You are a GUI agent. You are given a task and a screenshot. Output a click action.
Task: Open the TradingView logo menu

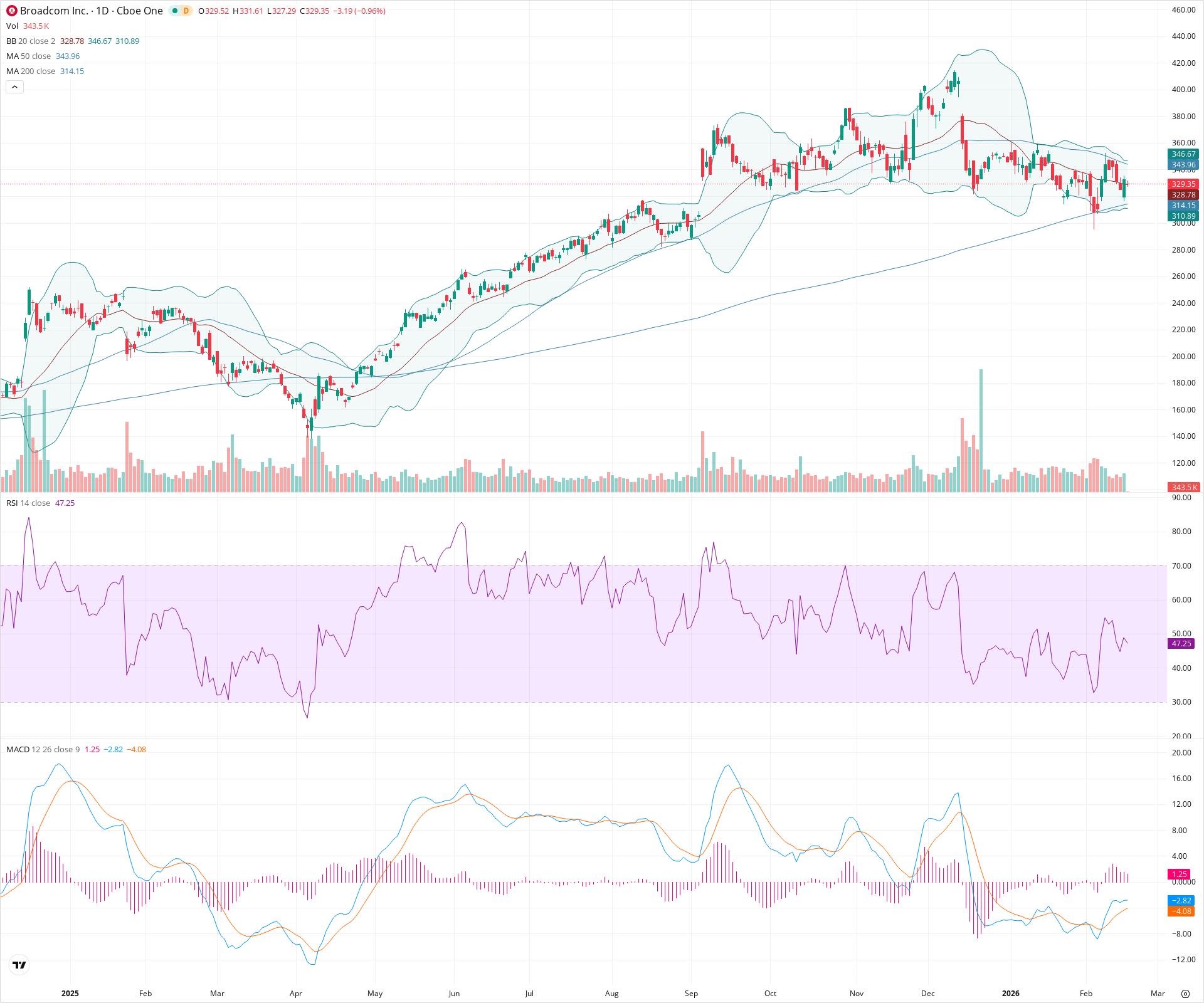(x=19, y=965)
